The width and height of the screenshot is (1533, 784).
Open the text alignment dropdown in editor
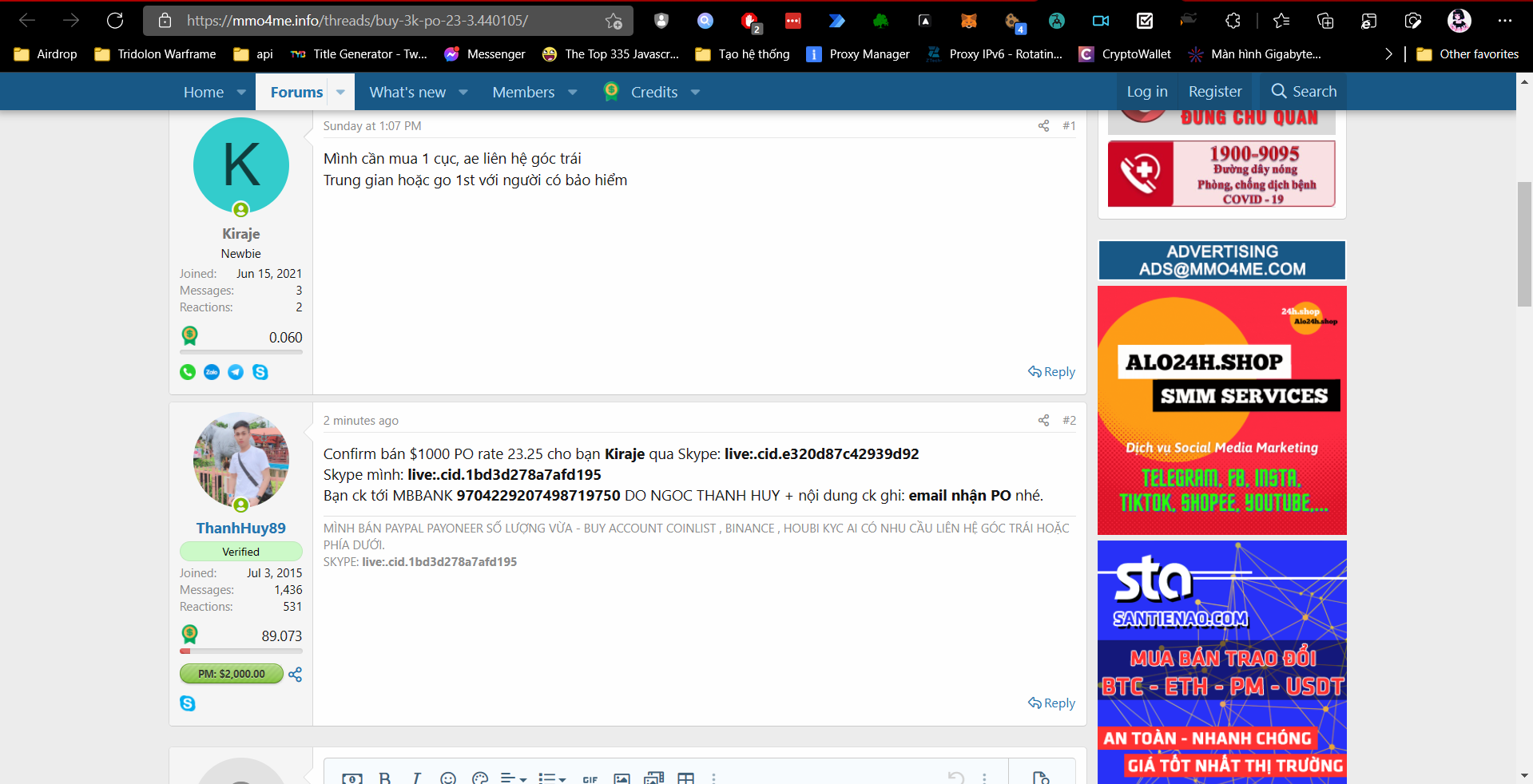pyautogui.click(x=512, y=778)
